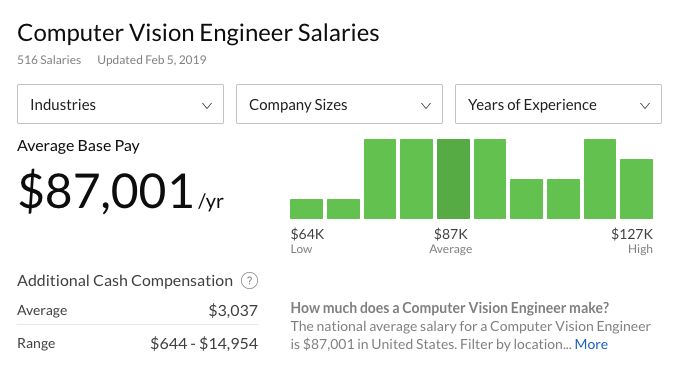The width and height of the screenshot is (688, 370).
Task: Click the $127K High label
Action: click(632, 241)
